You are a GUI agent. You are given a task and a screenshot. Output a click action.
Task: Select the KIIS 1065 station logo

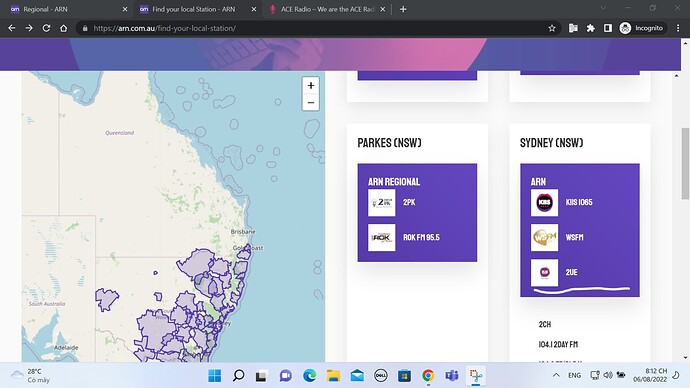pyautogui.click(x=544, y=202)
